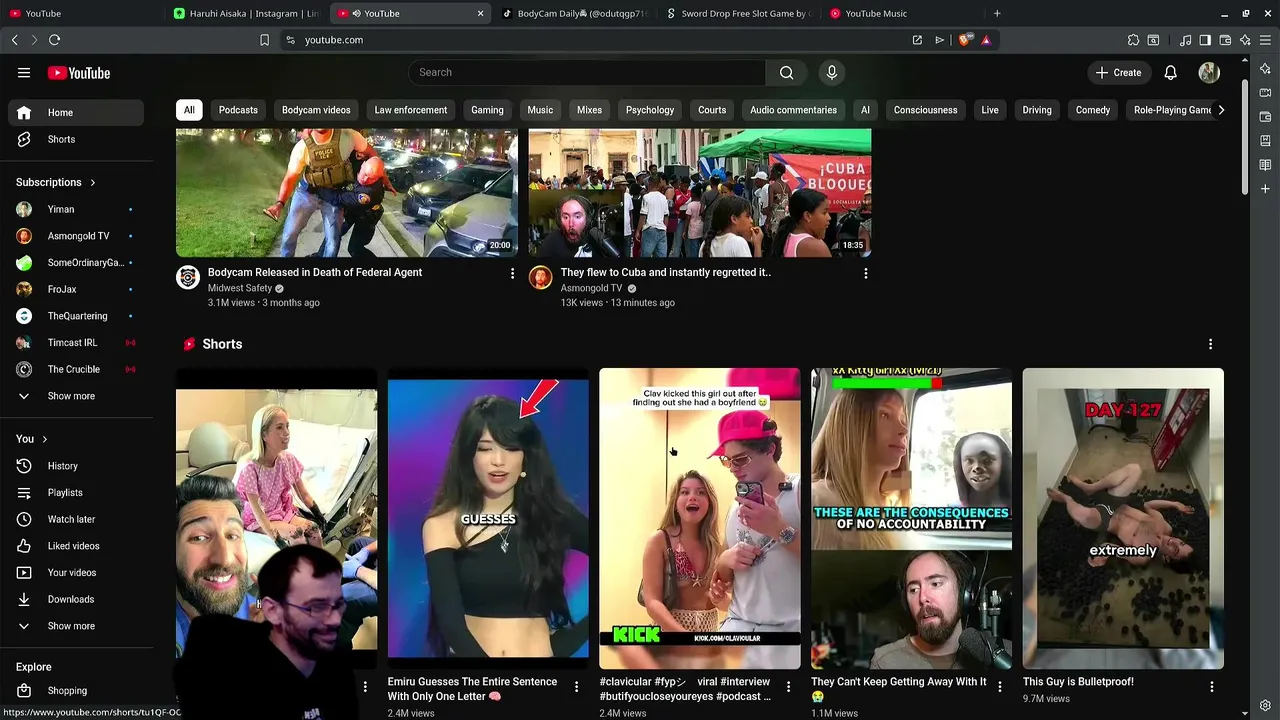This screenshot has height=720, width=1280.
Task: Open Liked videos in sidebar
Action: click(x=76, y=546)
